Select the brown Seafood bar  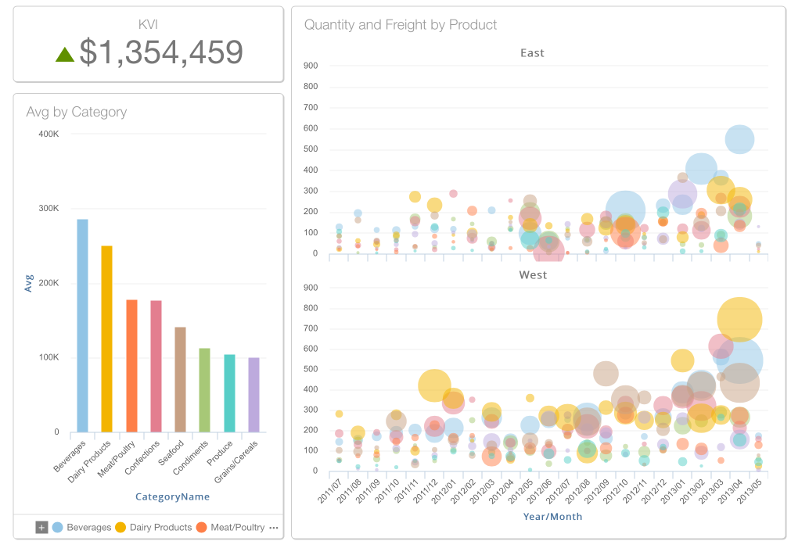(180, 379)
